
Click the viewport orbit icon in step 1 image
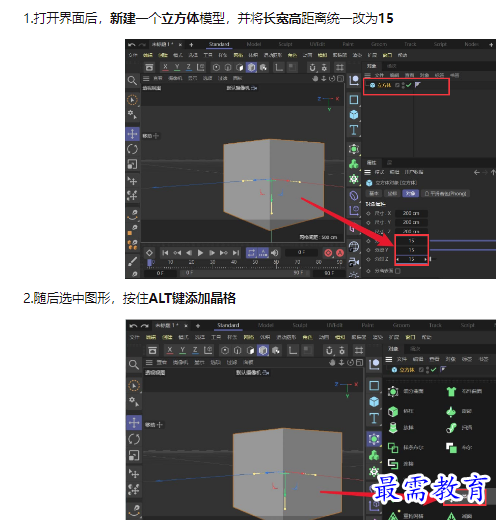332,79
